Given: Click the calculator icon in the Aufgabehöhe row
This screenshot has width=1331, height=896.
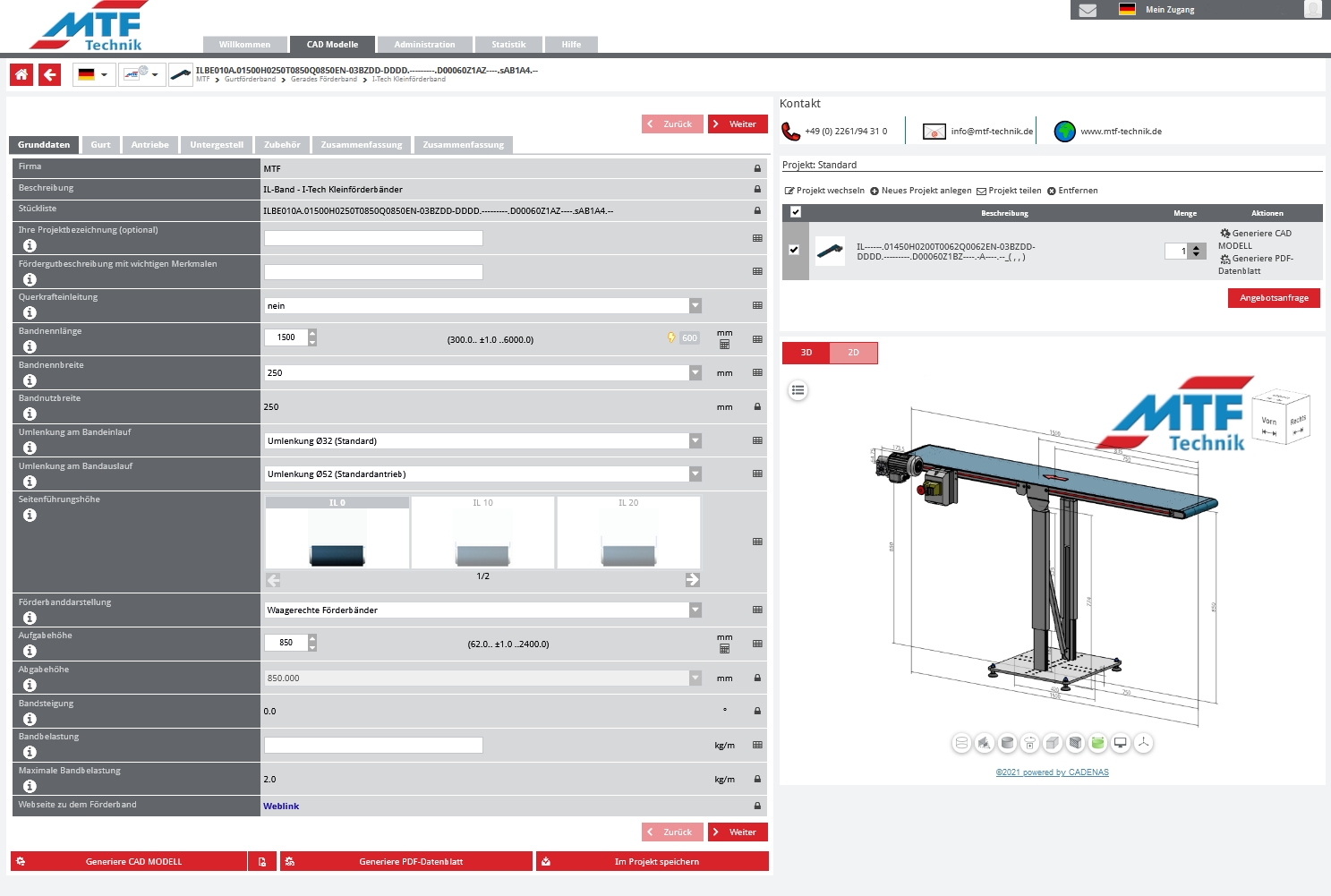Looking at the screenshot, I should pos(725,649).
